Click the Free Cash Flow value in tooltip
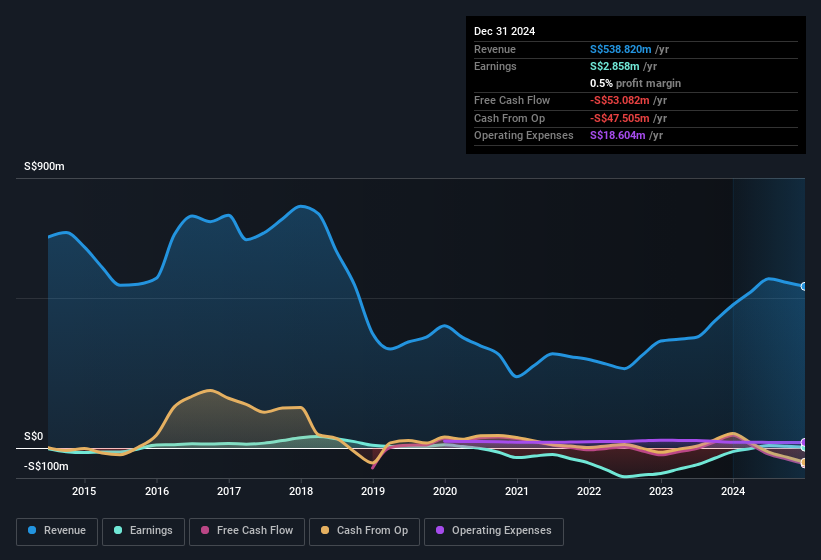821x560 pixels. 620,100
